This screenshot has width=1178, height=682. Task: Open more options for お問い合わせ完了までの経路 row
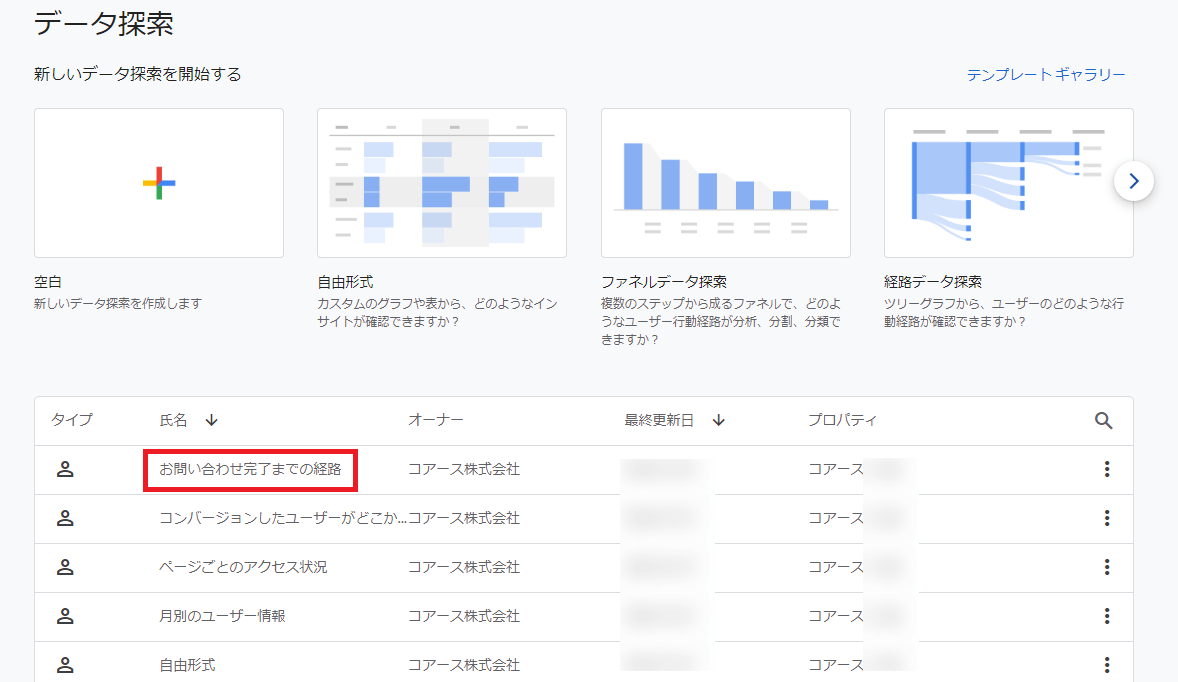pyautogui.click(x=1106, y=469)
